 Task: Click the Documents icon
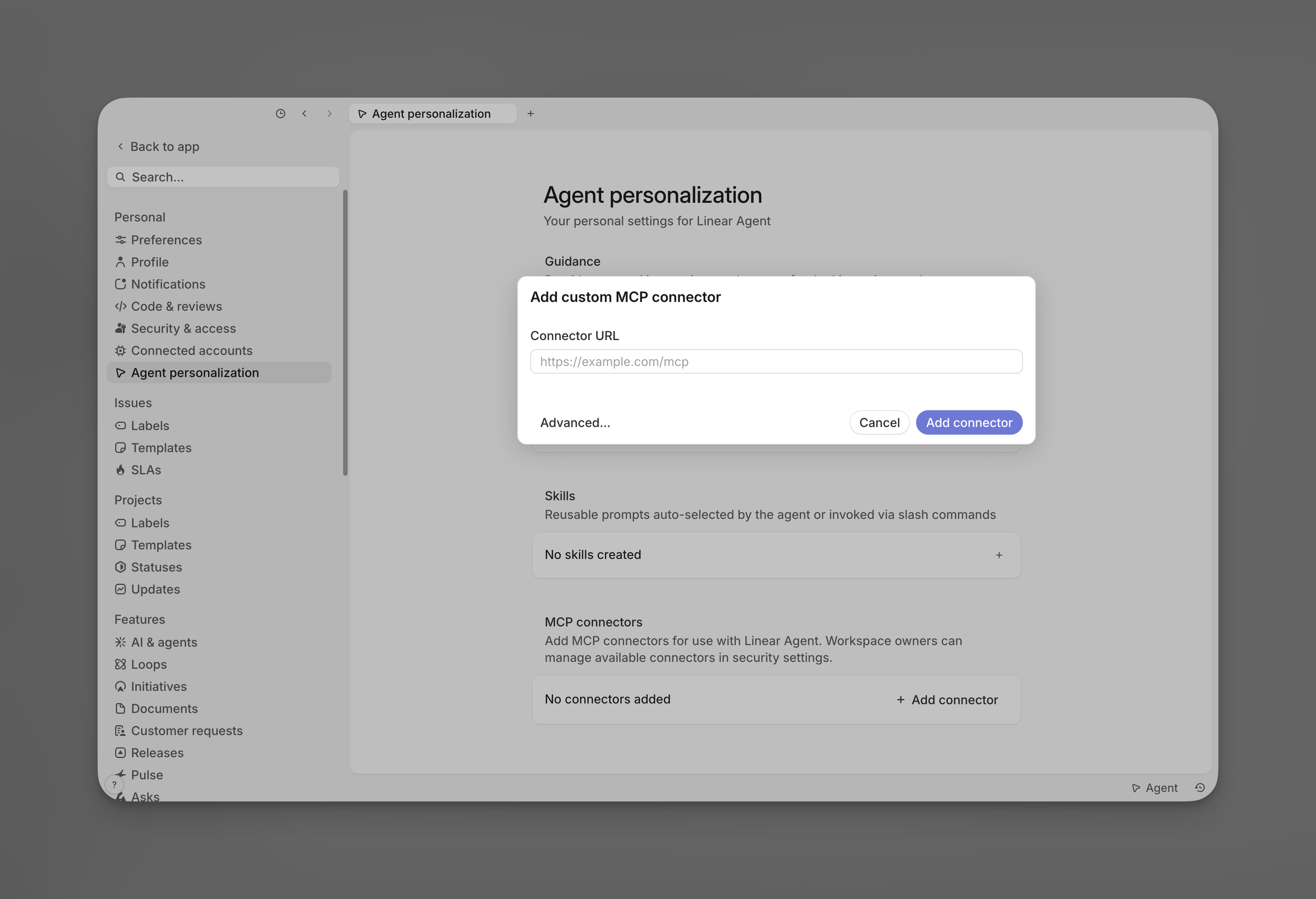(x=120, y=708)
